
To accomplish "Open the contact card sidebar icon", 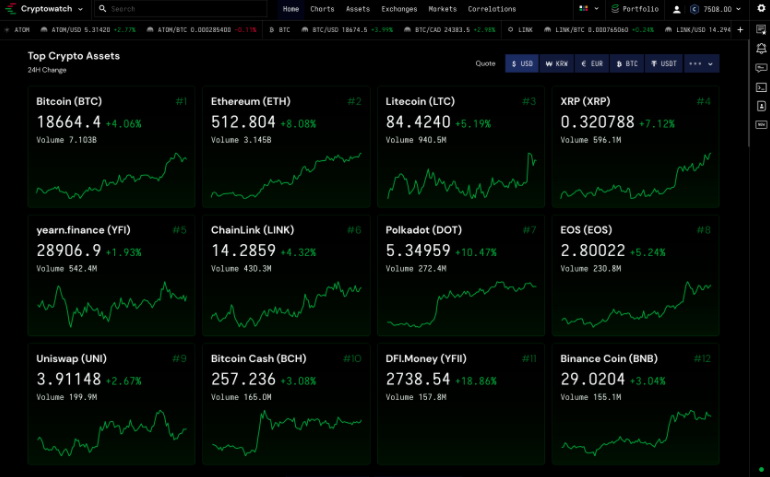I will pyautogui.click(x=761, y=106).
